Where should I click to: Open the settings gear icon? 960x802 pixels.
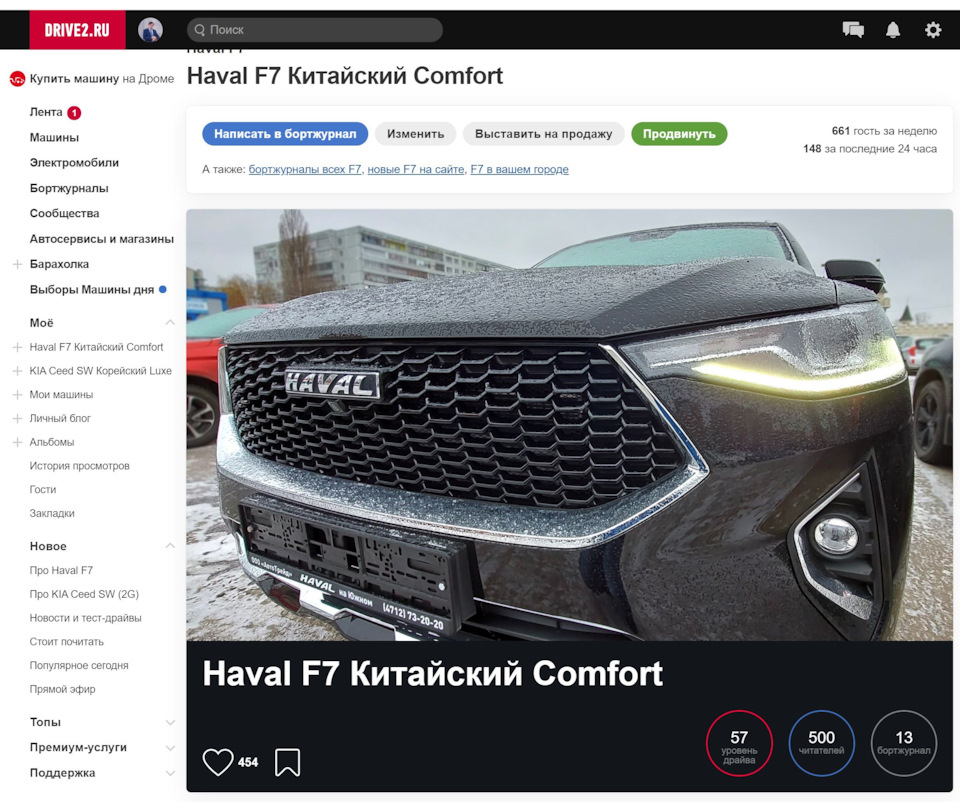tap(932, 29)
